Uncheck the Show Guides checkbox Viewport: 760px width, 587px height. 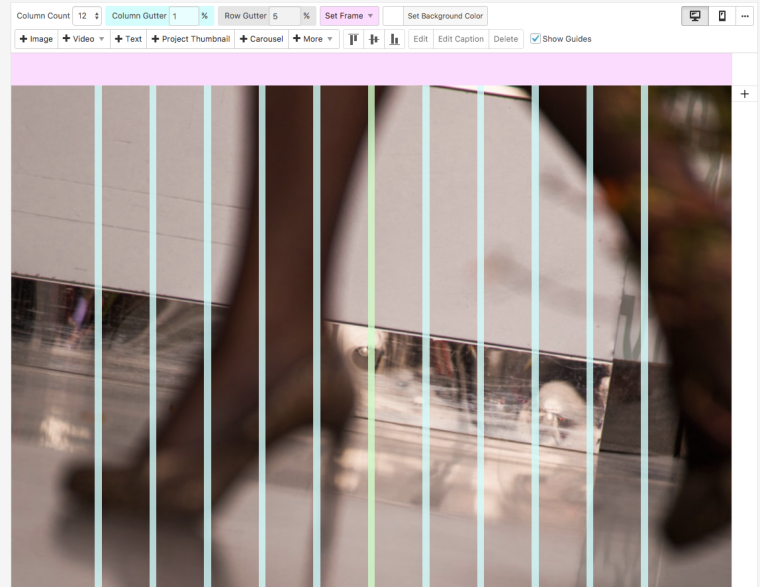(x=536, y=39)
